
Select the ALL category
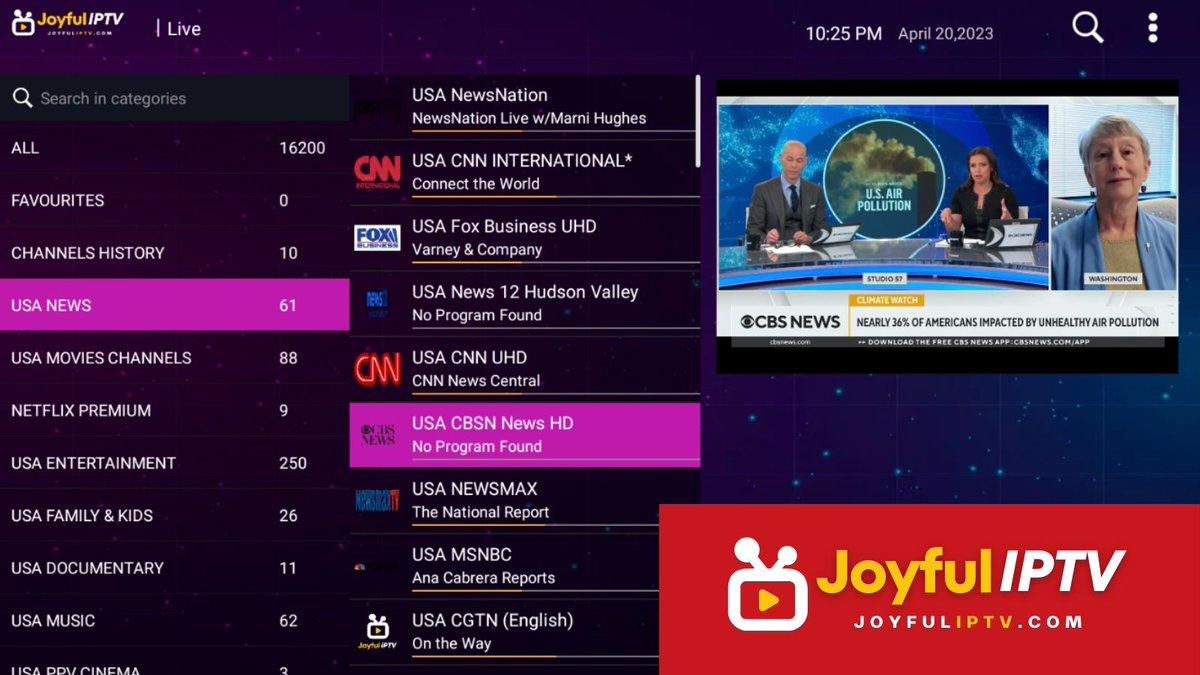[x=175, y=148]
